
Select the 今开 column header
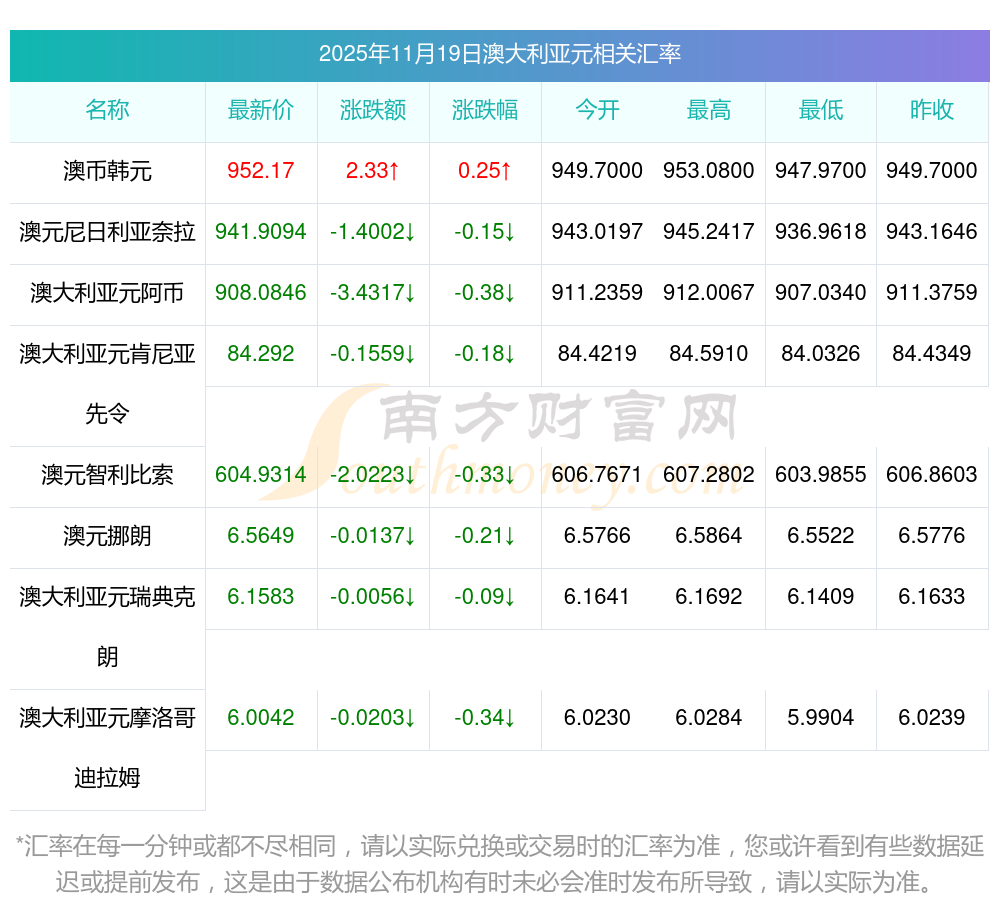pyautogui.click(x=597, y=111)
